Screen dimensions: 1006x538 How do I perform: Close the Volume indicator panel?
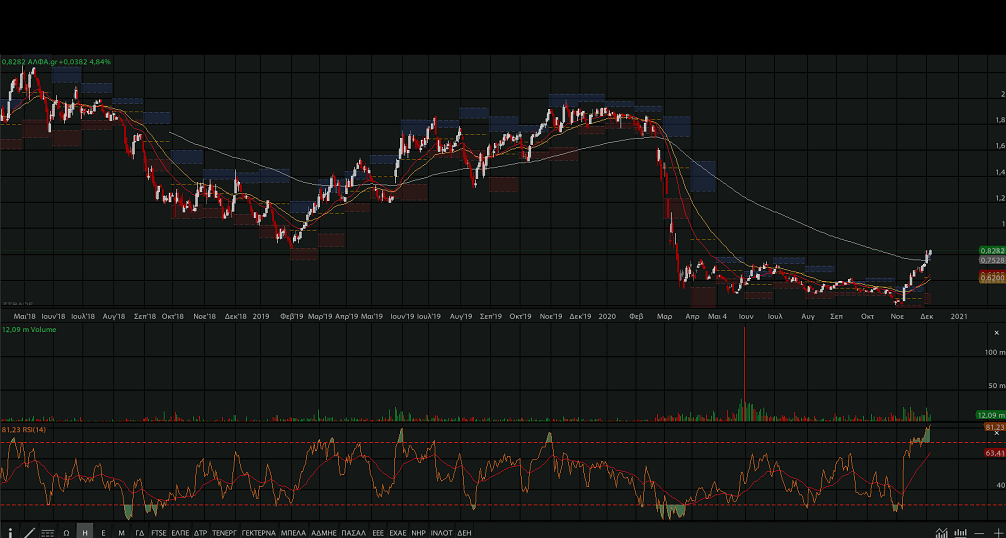tap(996, 331)
